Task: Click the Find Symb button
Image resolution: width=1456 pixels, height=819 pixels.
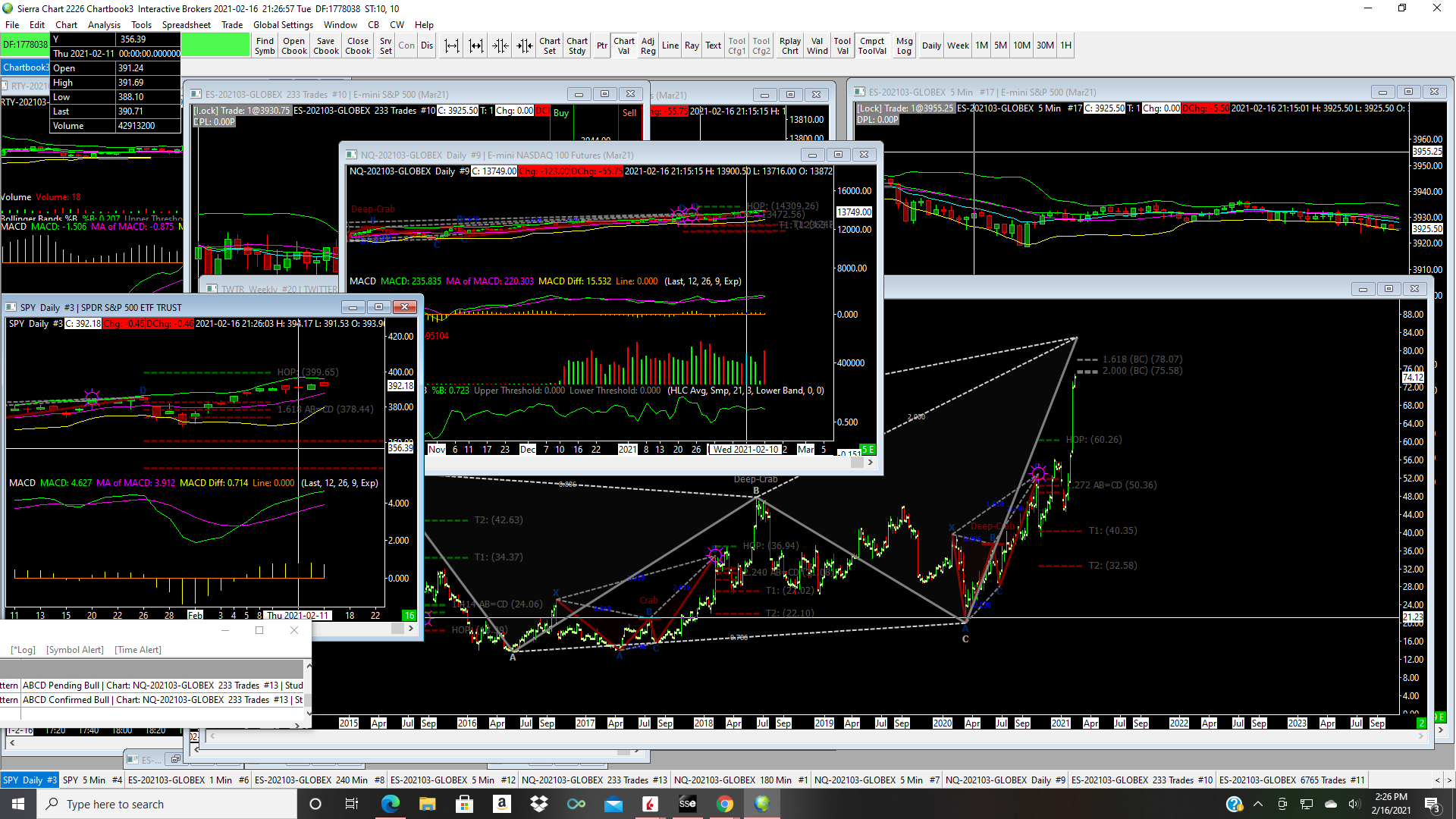Action: point(265,46)
